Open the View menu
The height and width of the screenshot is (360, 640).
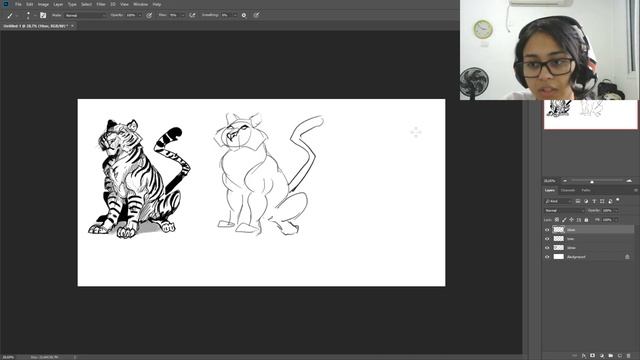point(124,4)
